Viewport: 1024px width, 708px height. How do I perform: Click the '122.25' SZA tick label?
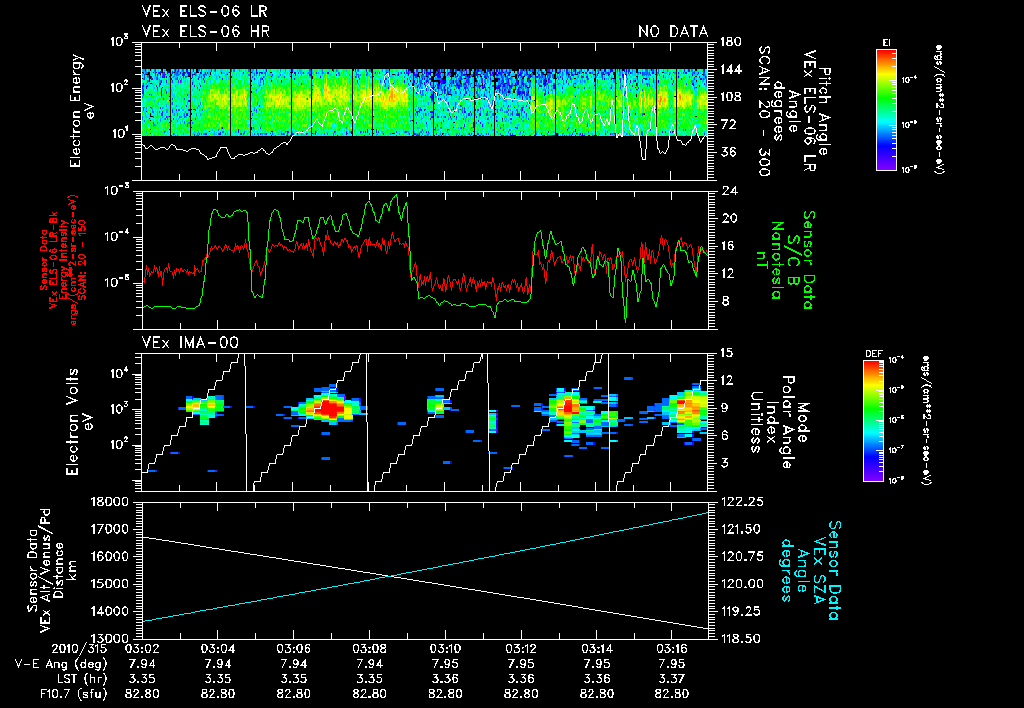click(x=741, y=502)
